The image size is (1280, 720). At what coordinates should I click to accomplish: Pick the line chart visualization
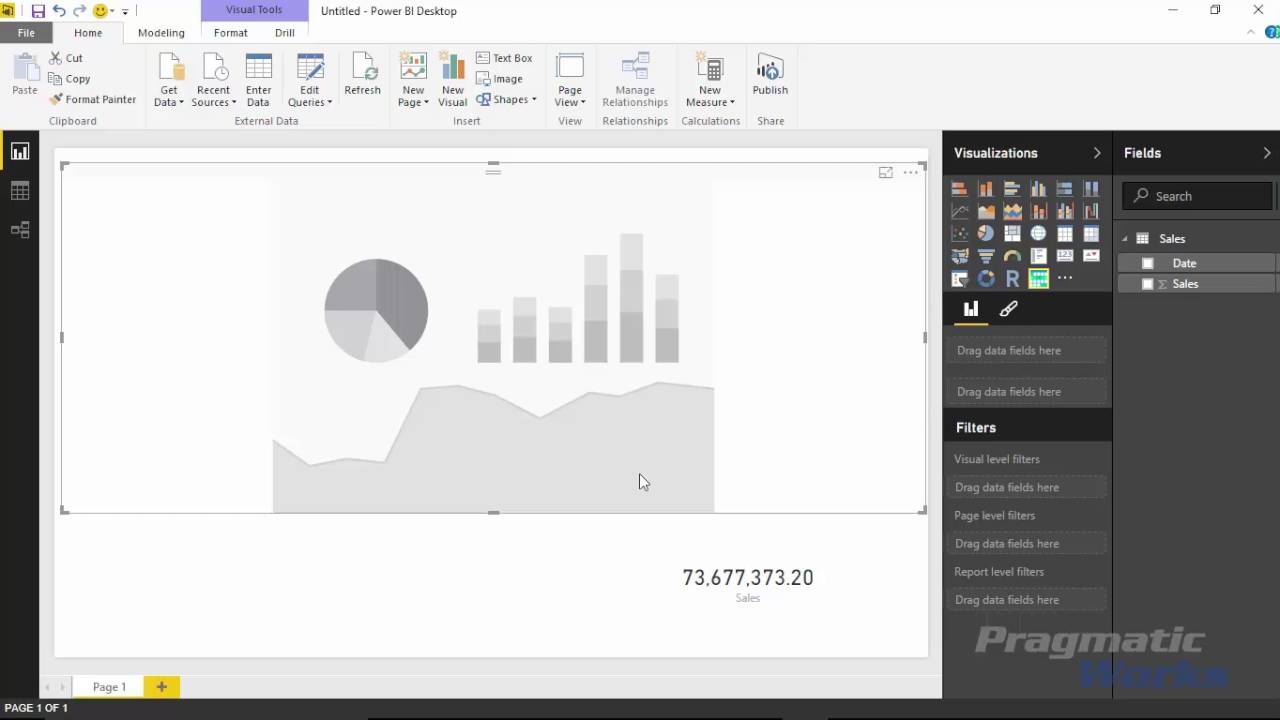tap(960, 211)
